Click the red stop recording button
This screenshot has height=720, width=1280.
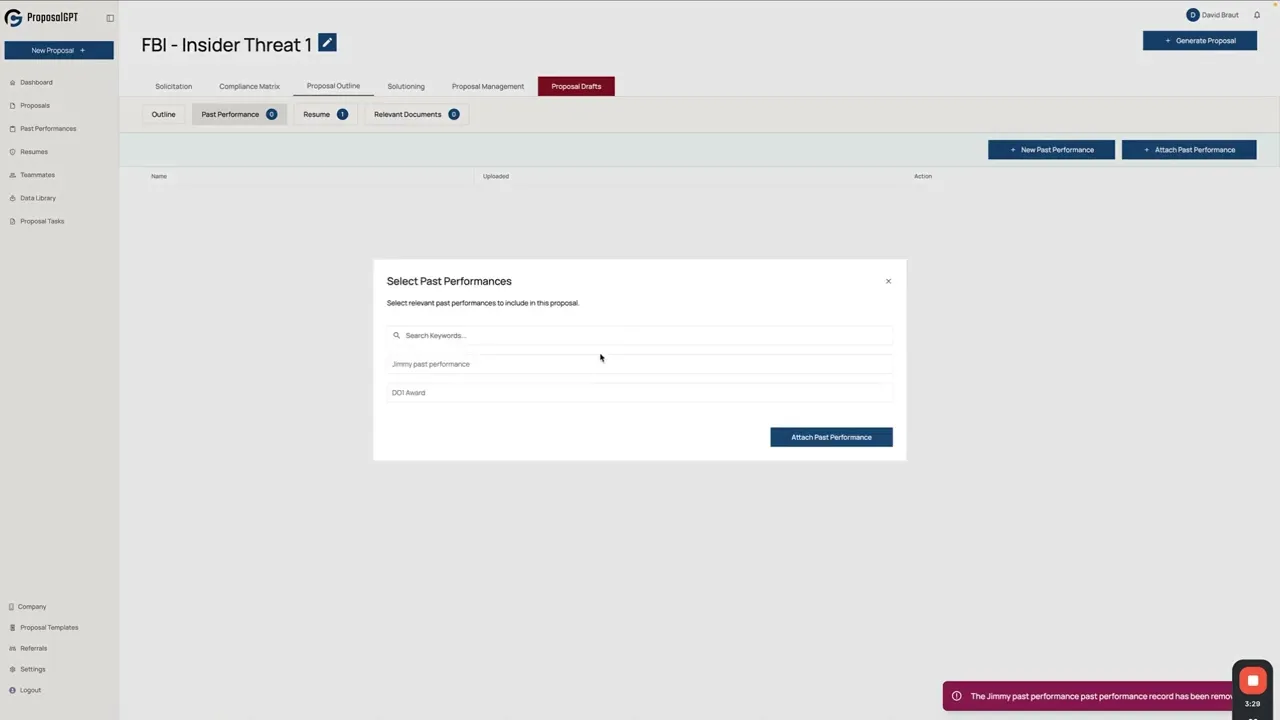tap(1252, 681)
